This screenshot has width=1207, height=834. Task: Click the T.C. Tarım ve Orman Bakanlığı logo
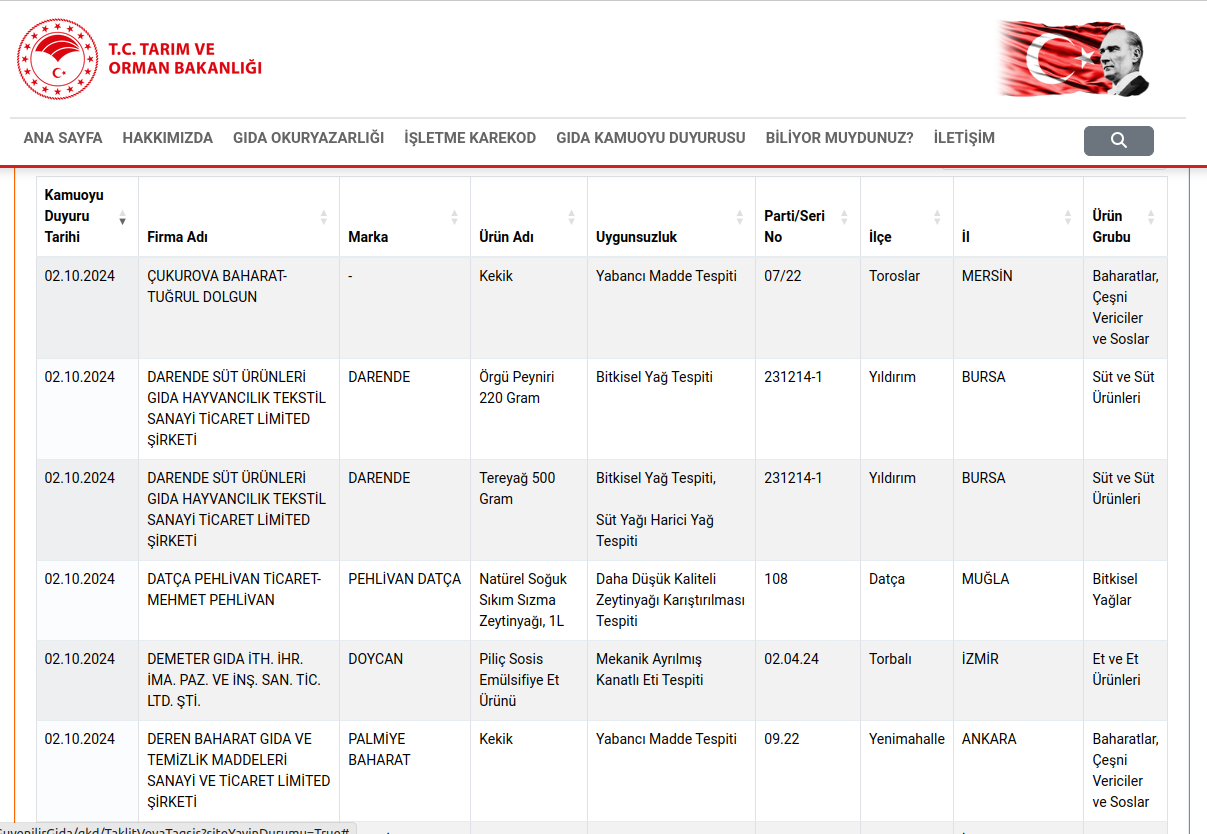coord(140,58)
